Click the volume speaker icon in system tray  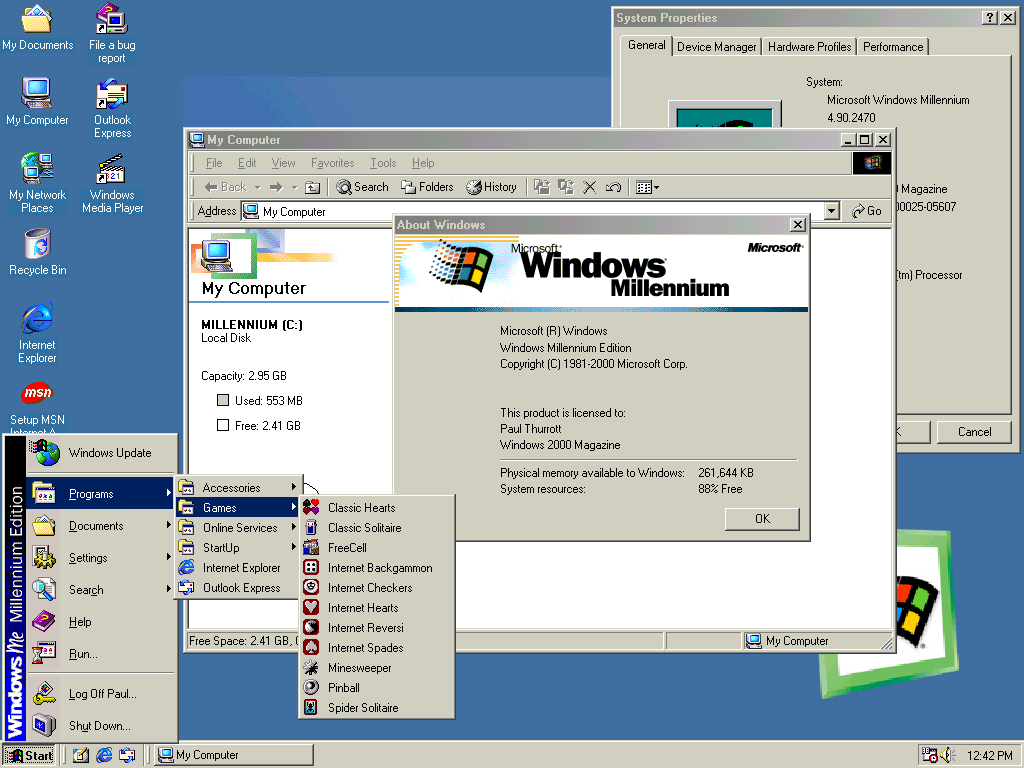pyautogui.click(x=948, y=755)
